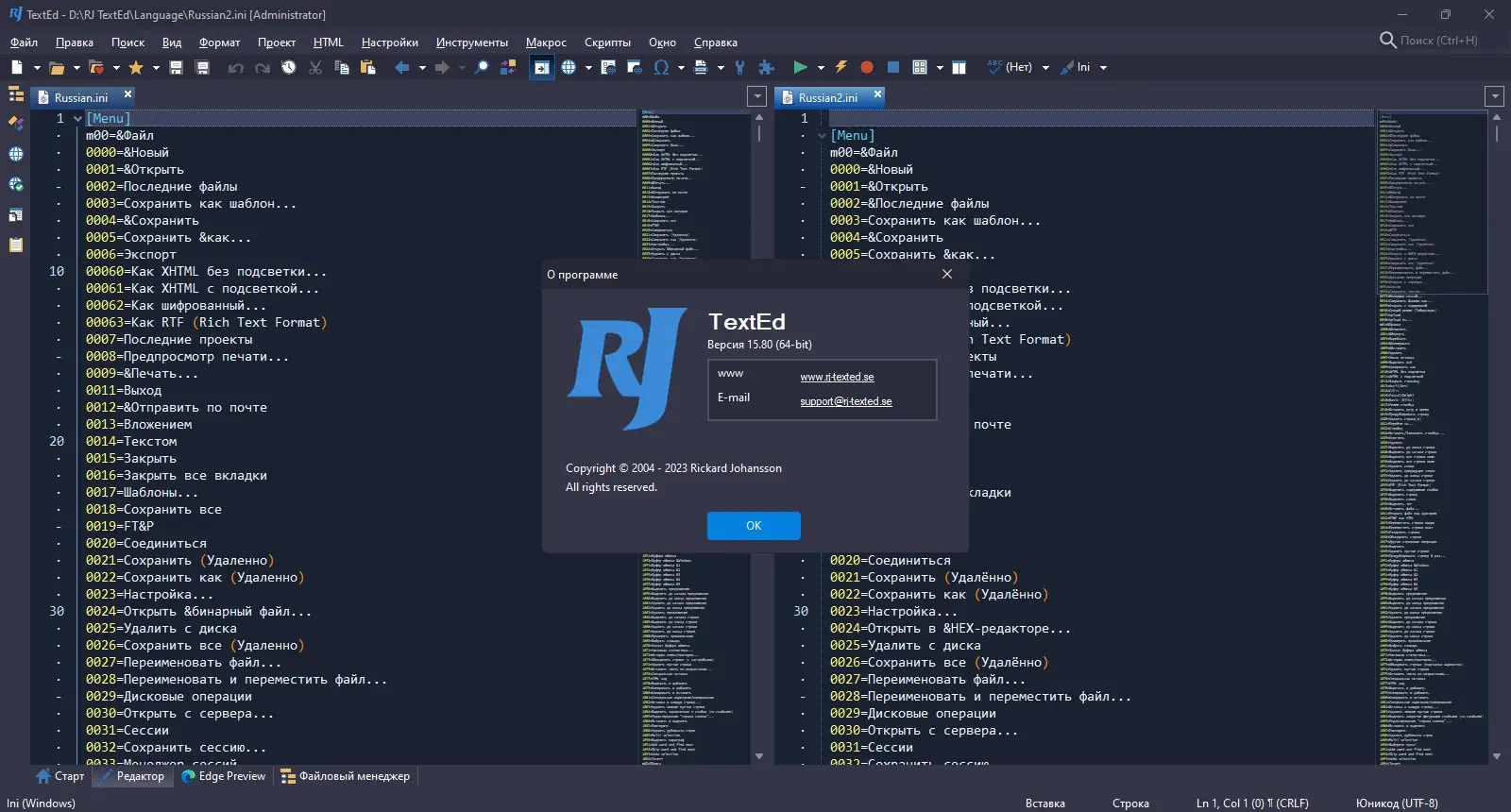Open the history clock icon
This screenshot has height=812, width=1511.
[289, 67]
